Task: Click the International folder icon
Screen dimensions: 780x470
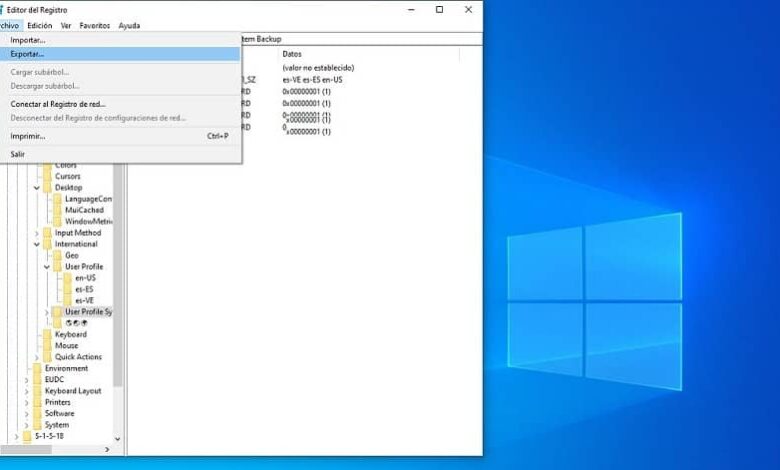Action: pyautogui.click(x=47, y=244)
